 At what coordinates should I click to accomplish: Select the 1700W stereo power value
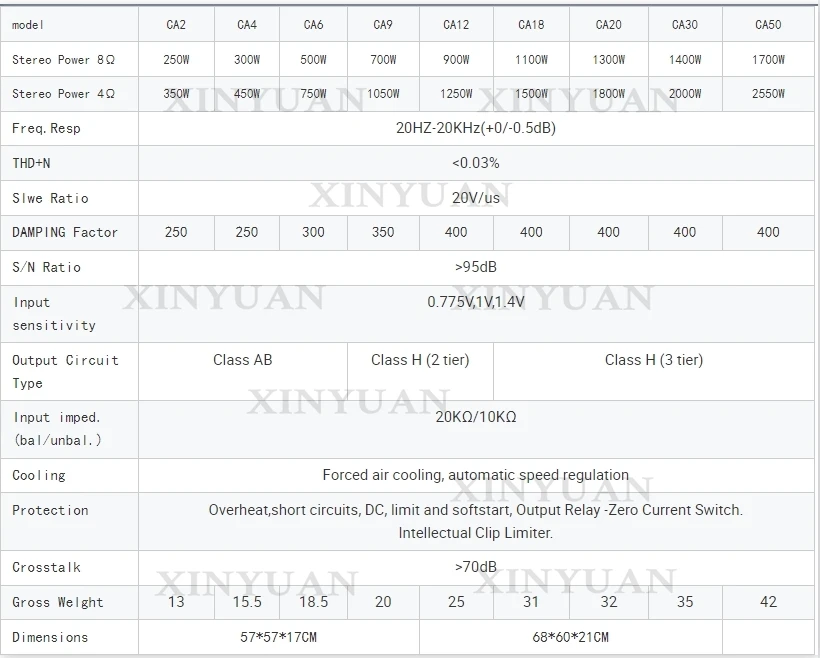coord(768,60)
